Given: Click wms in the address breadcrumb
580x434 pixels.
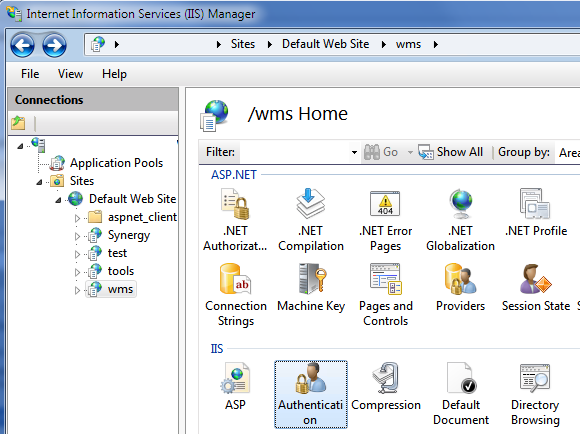Looking at the screenshot, I should tap(408, 44).
